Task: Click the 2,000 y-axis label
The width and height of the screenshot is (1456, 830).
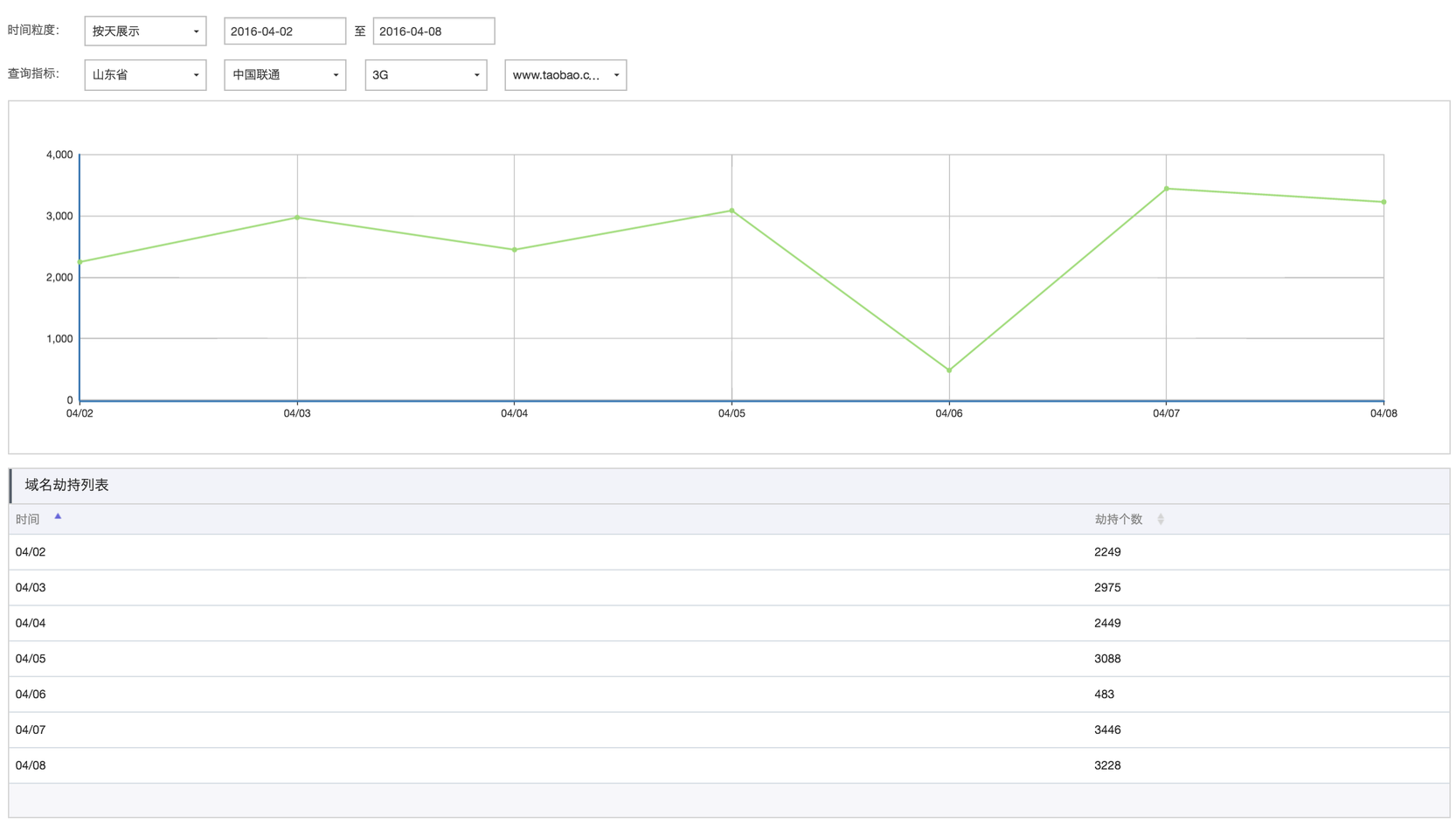Action: click(59, 277)
